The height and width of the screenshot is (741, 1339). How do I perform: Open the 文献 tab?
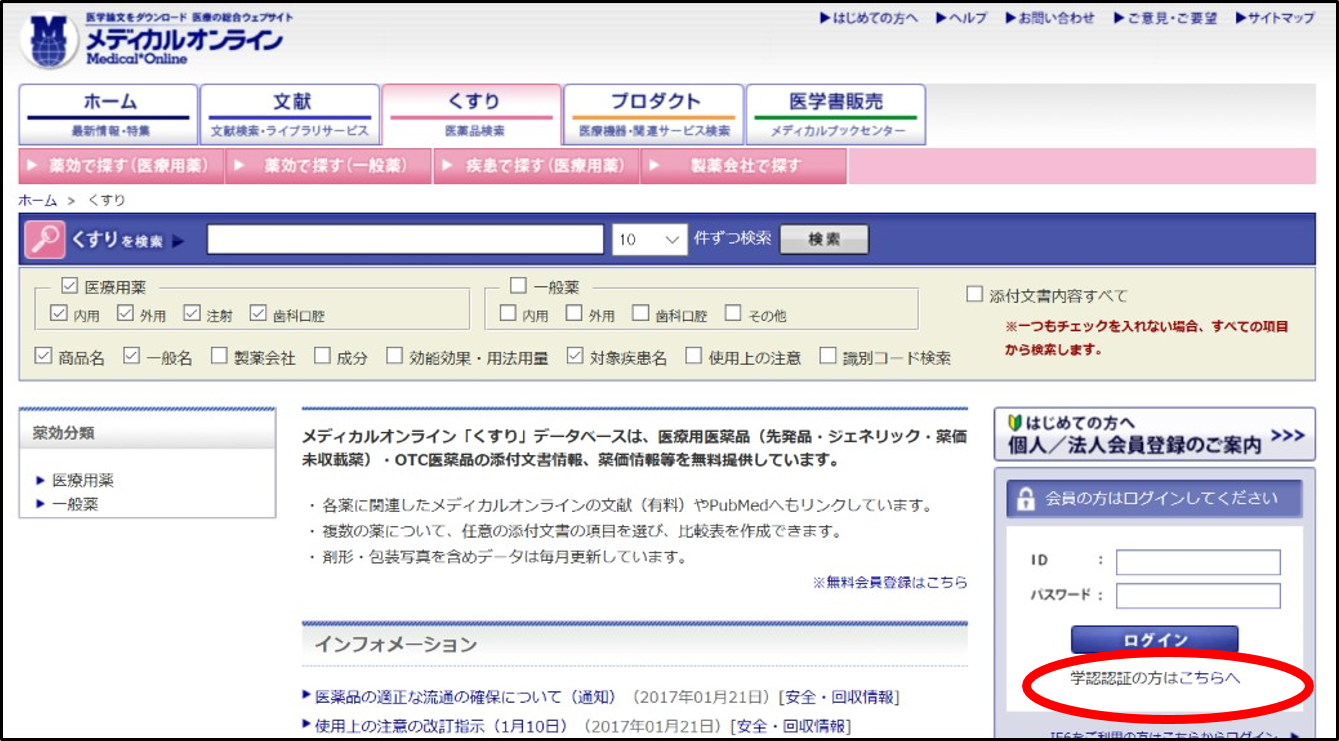coord(290,114)
